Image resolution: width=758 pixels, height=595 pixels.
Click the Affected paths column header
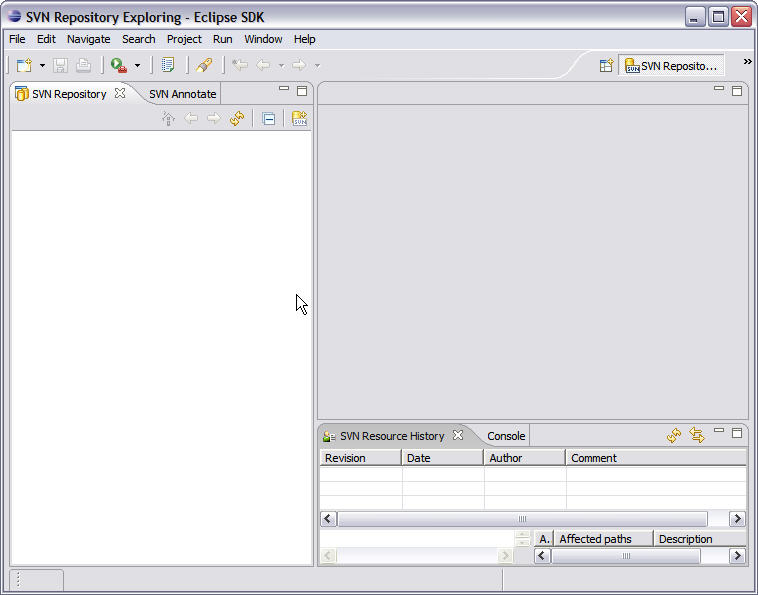[x=603, y=539]
